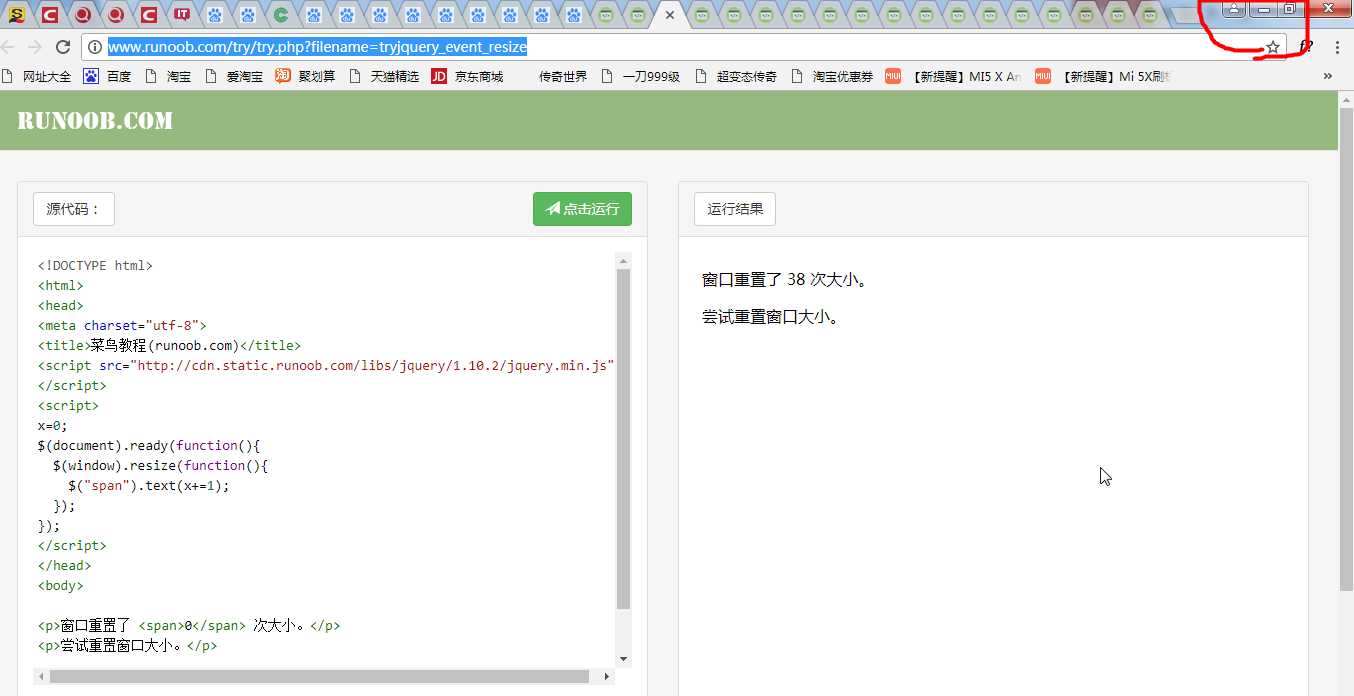Viewport: 1354px width, 696px height.
Task: Switch to the tab with IT icon
Action: pos(181,15)
